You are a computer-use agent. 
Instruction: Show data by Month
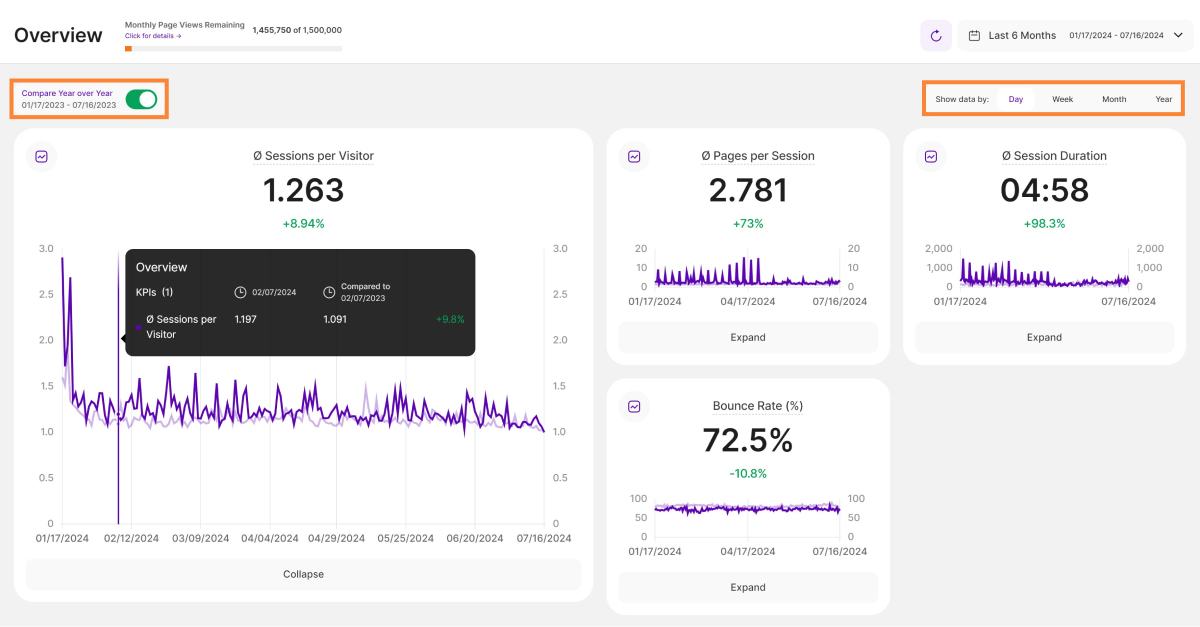click(1114, 99)
